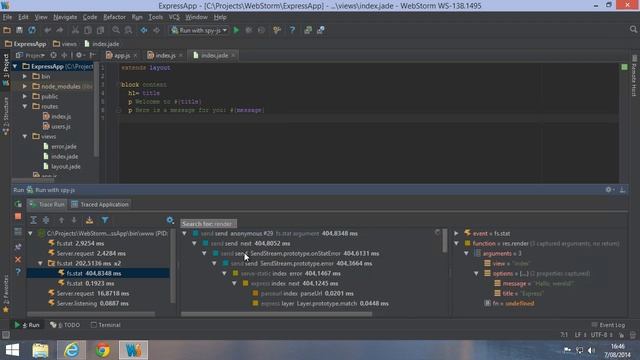Click the Forward navigation arrow icon
The image size is (640, 360).
(x=156, y=30)
